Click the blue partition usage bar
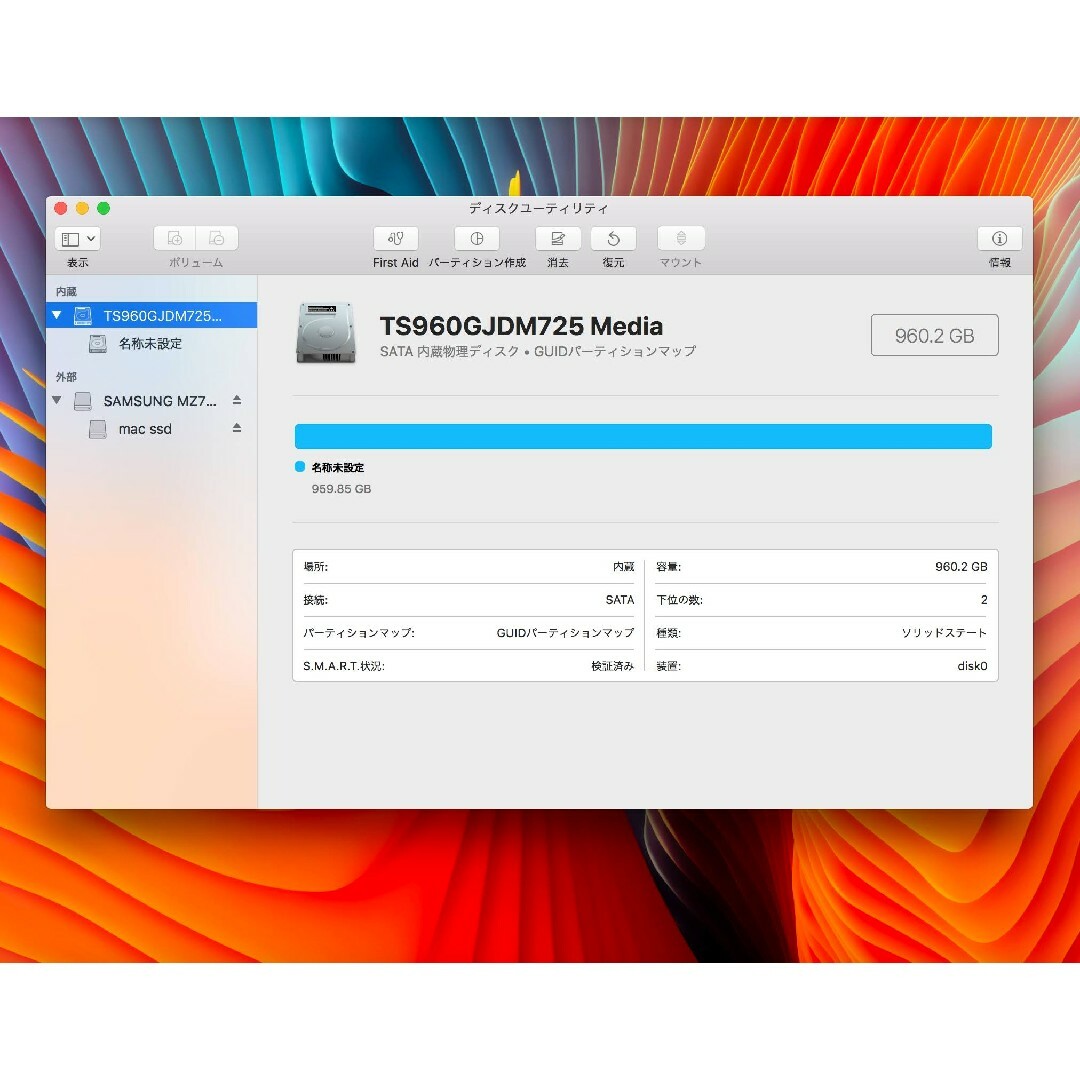 pyautogui.click(x=643, y=437)
